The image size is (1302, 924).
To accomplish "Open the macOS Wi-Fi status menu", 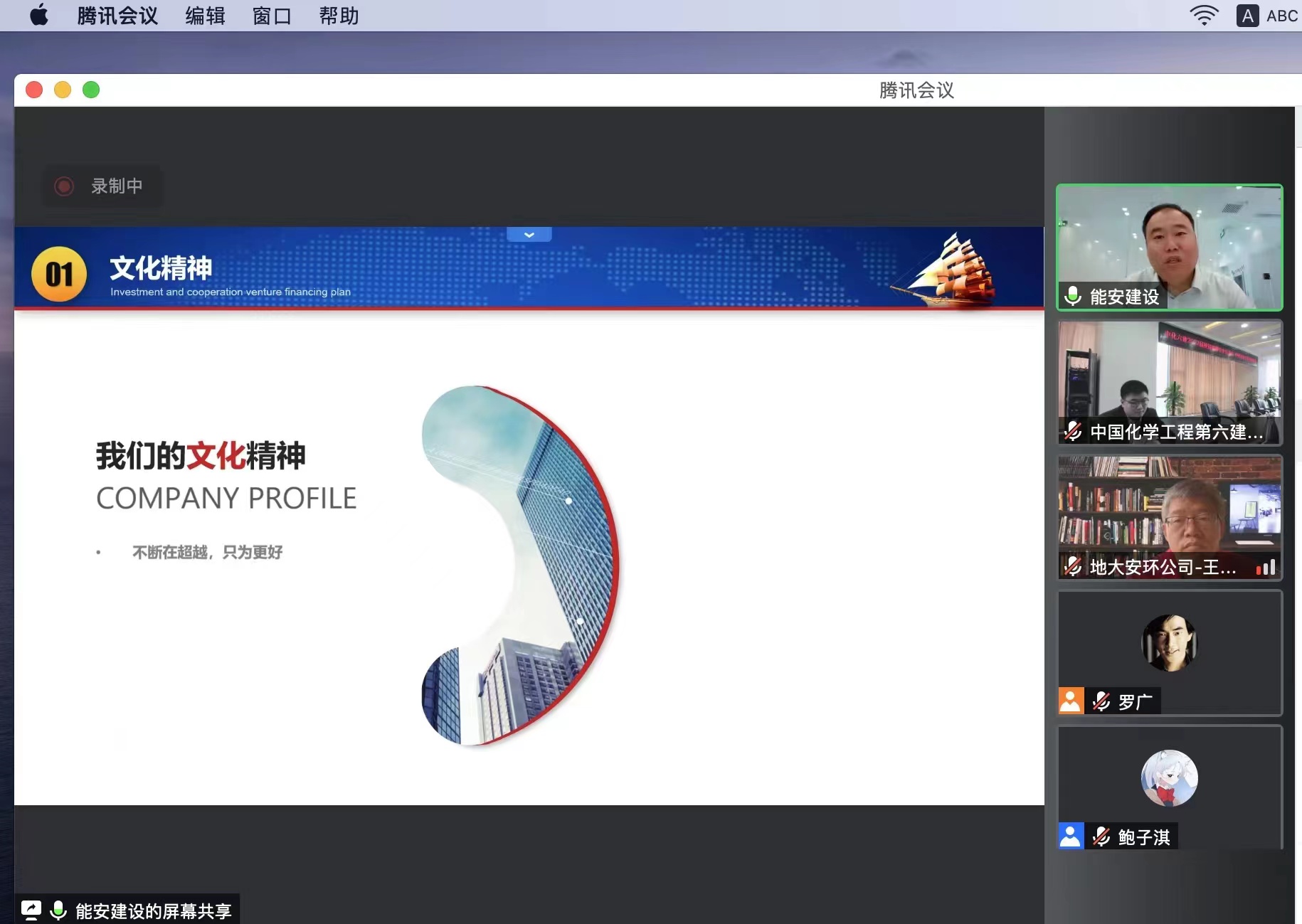I will 1204,16.
